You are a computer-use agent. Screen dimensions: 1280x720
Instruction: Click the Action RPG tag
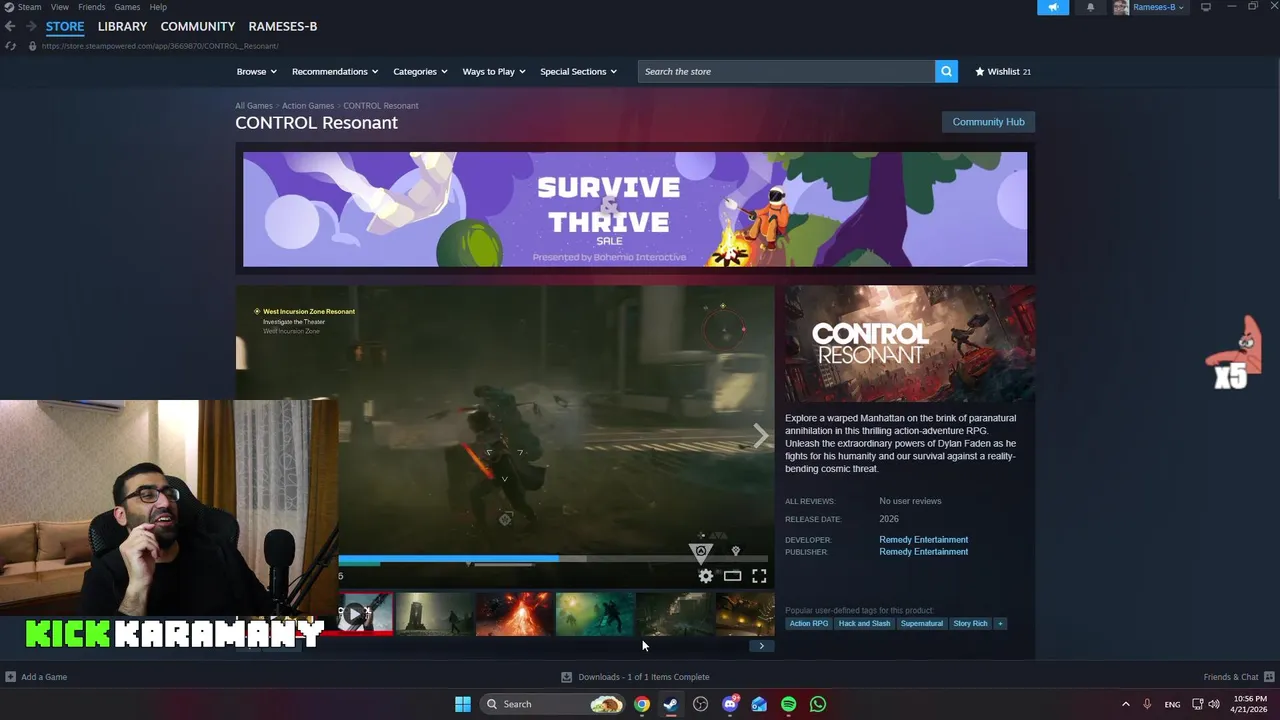[809, 624]
